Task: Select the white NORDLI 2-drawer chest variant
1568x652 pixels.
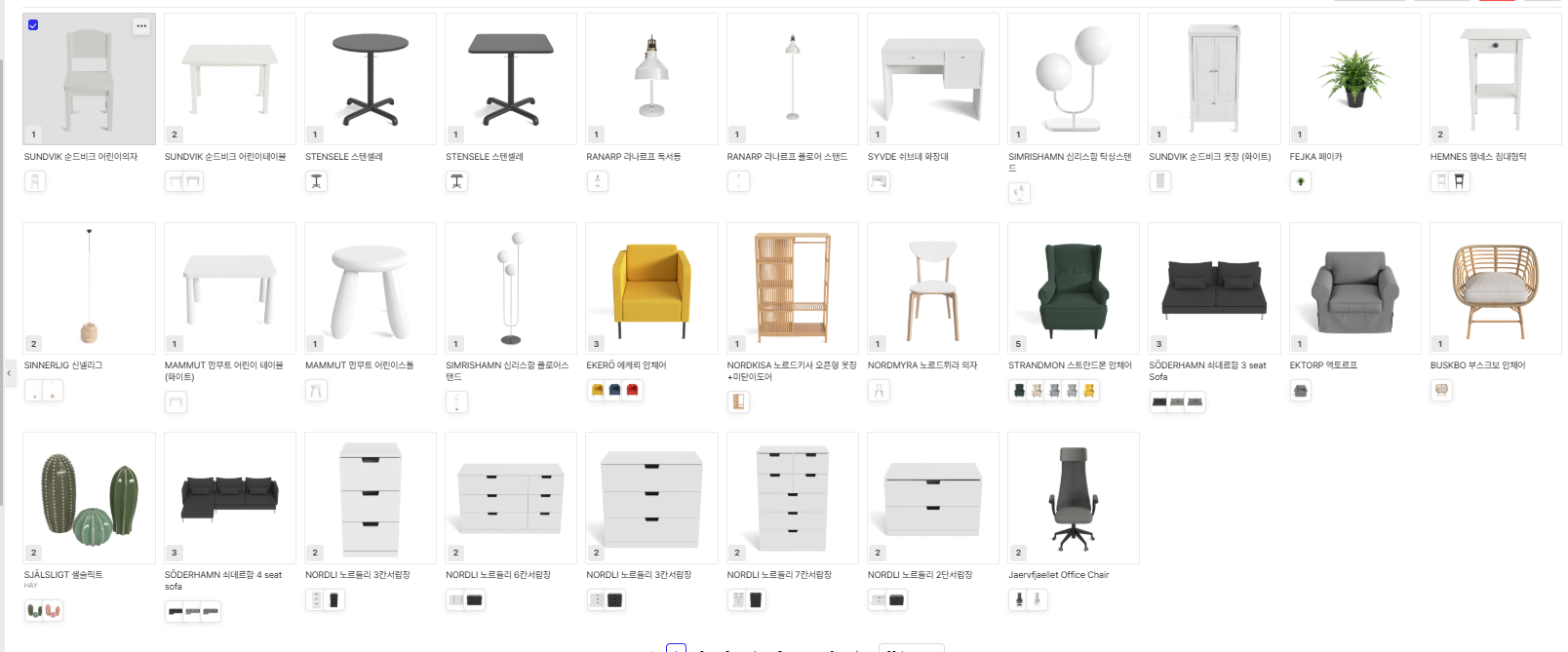Action: (880, 600)
